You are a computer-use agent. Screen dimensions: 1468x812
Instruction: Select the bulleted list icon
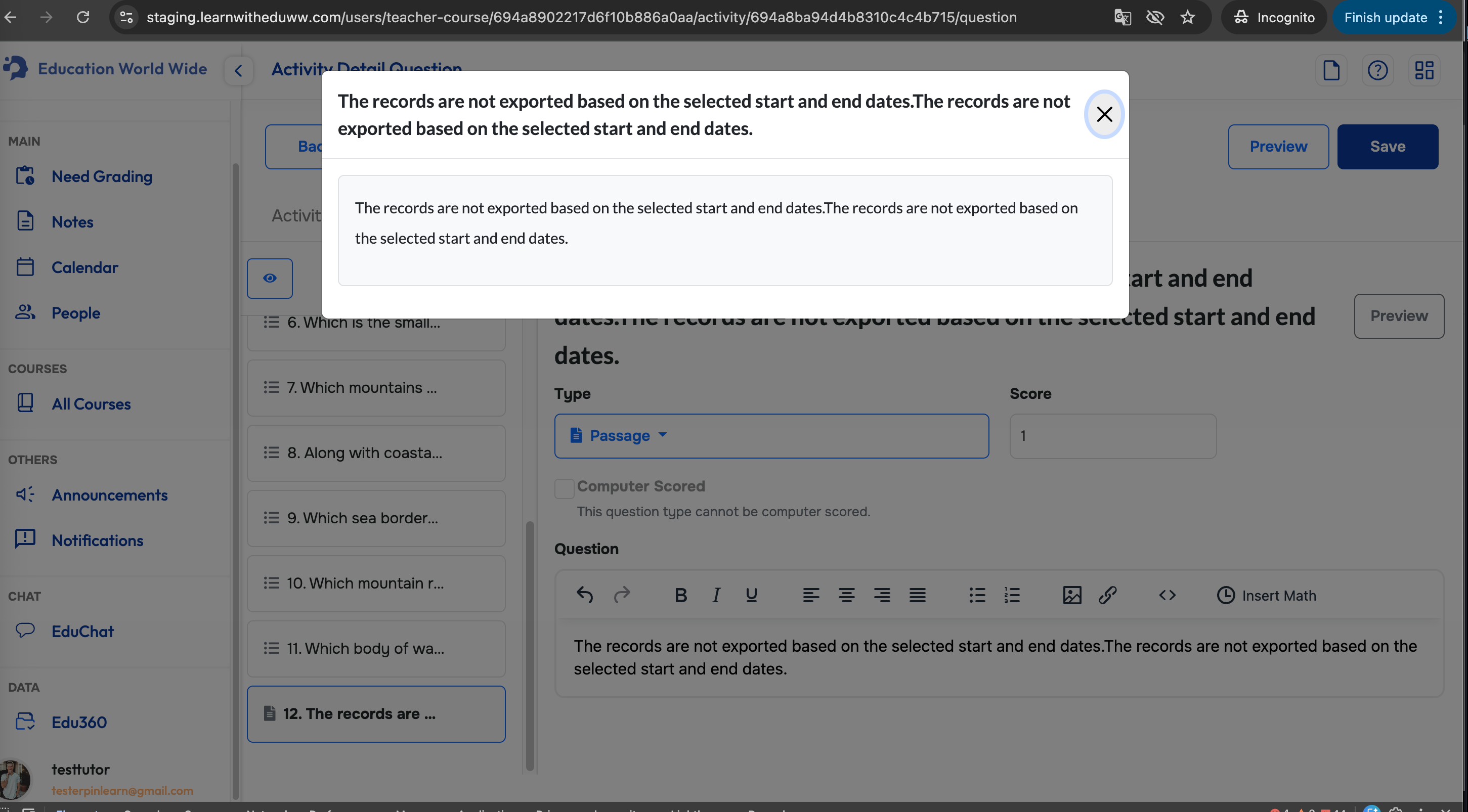pos(977,595)
